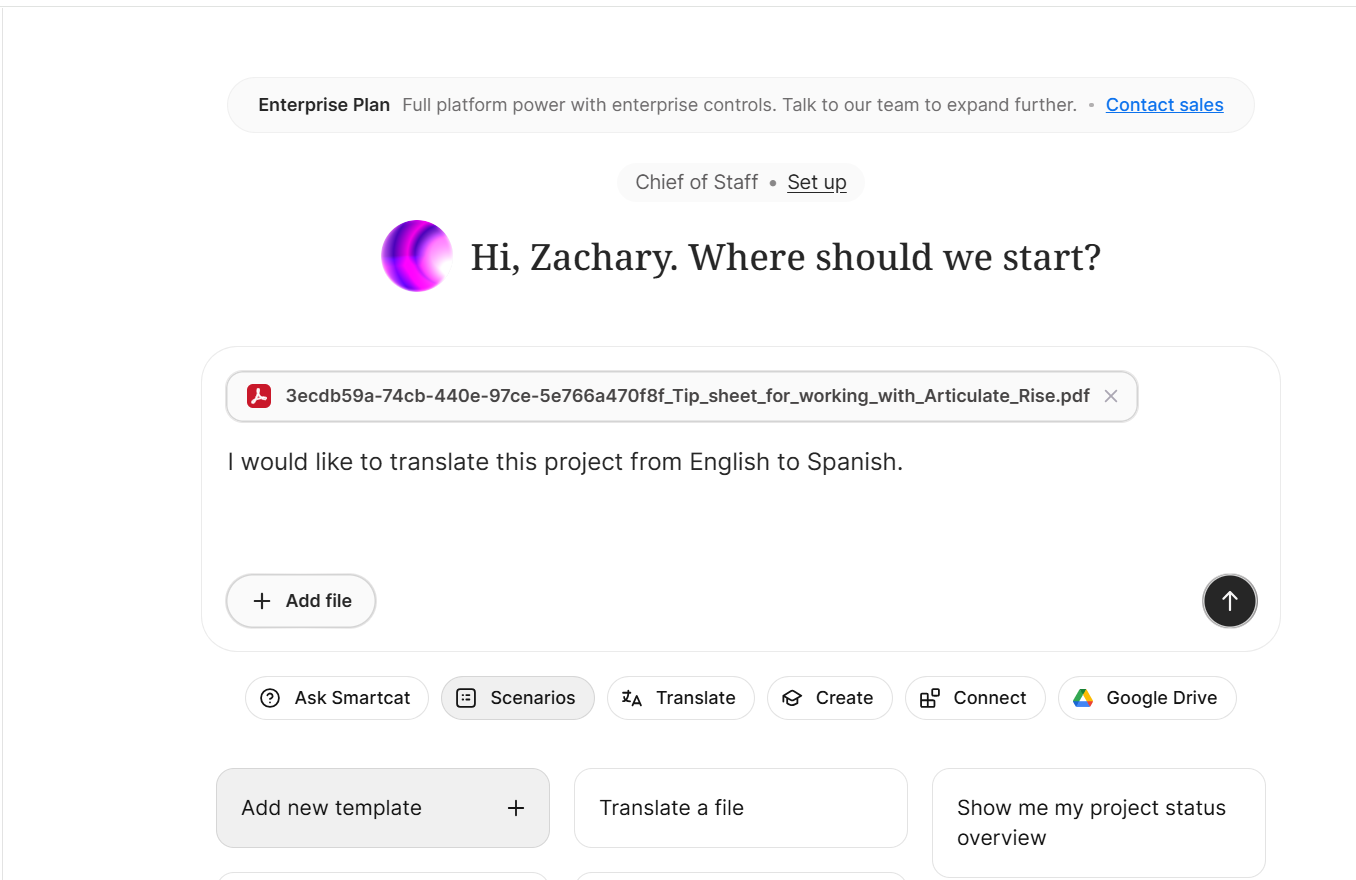This screenshot has height=880, width=1356.
Task: Click the PDF file icon in attachment chip
Action: coord(259,396)
